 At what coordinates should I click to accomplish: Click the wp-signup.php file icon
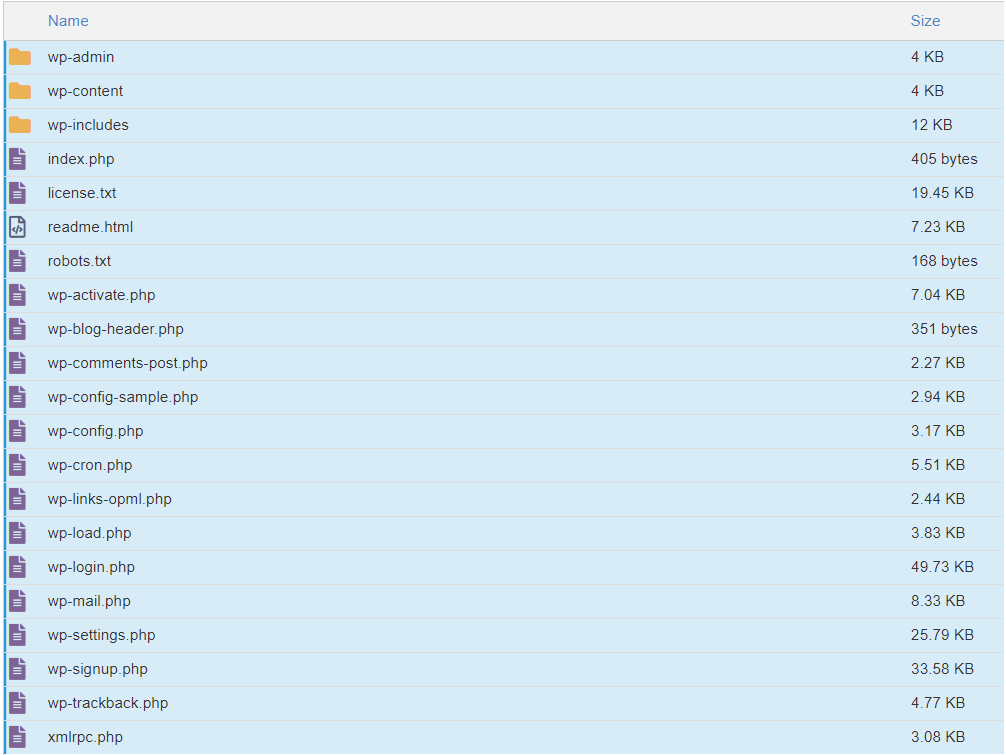click(x=18, y=669)
